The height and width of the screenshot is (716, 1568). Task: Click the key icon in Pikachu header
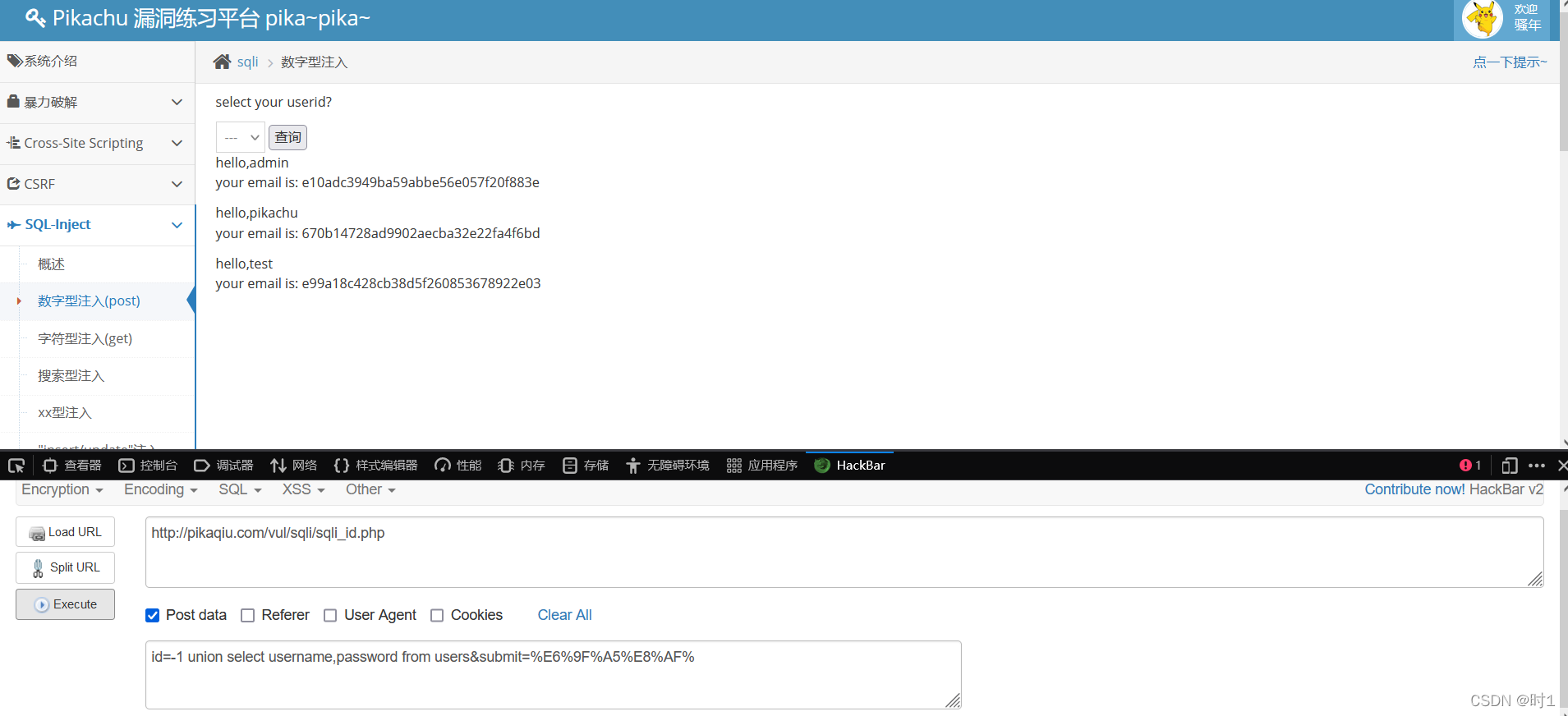pyautogui.click(x=35, y=17)
